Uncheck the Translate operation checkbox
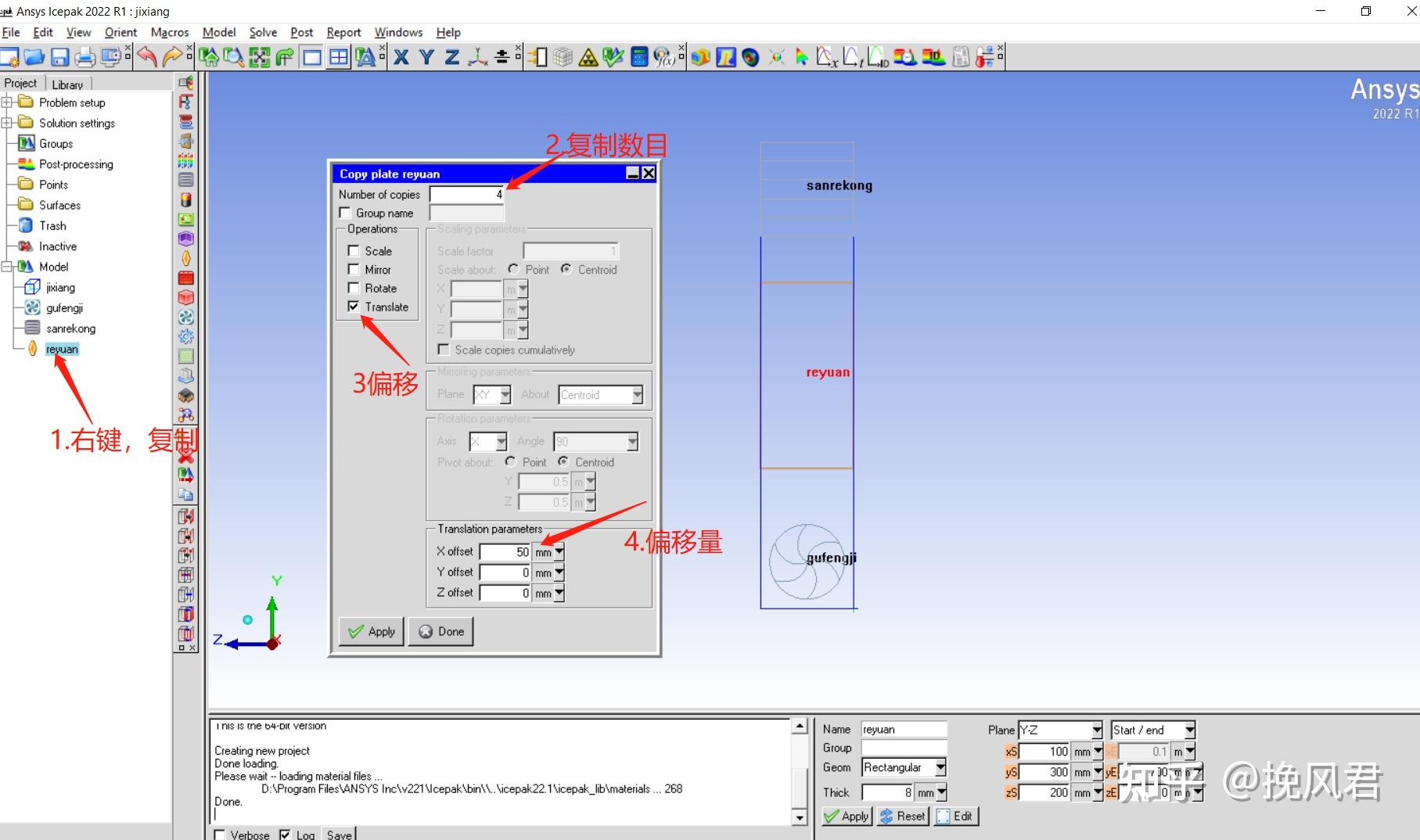 354,307
